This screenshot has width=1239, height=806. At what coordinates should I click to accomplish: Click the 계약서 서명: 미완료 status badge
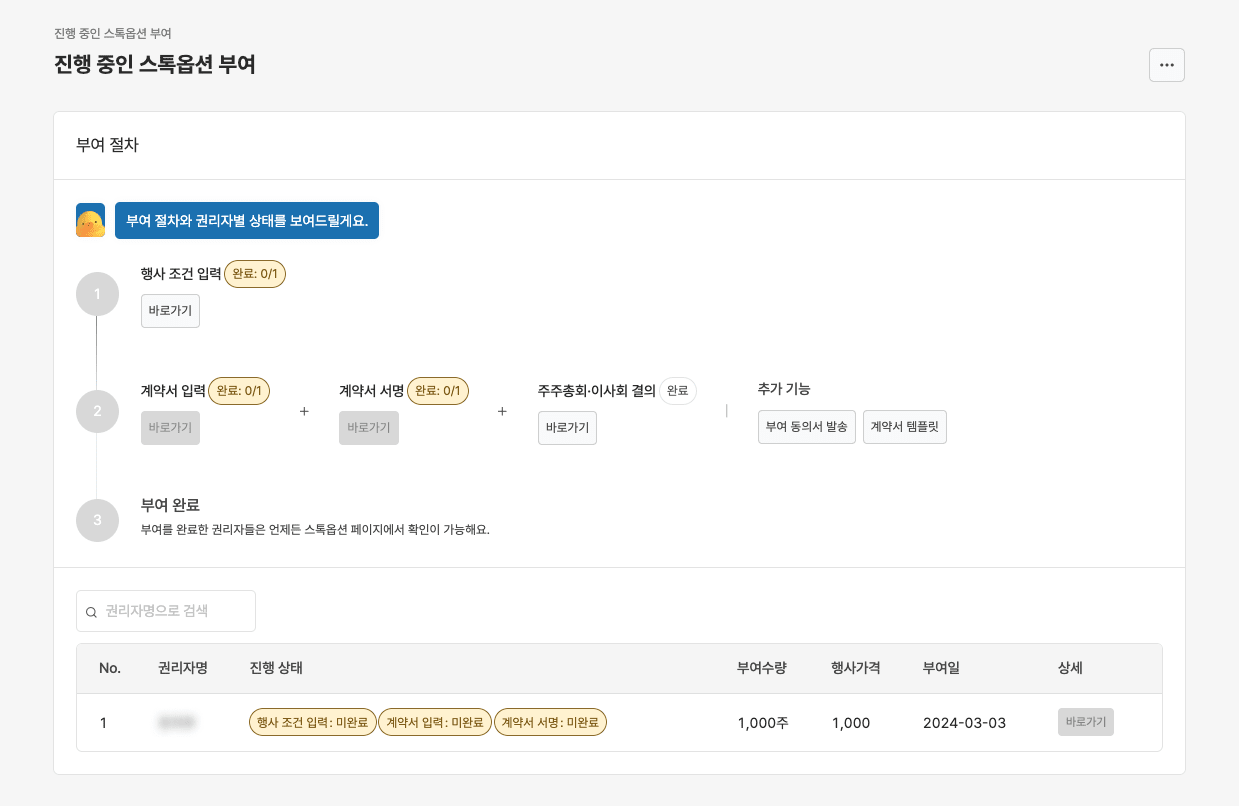click(x=550, y=722)
